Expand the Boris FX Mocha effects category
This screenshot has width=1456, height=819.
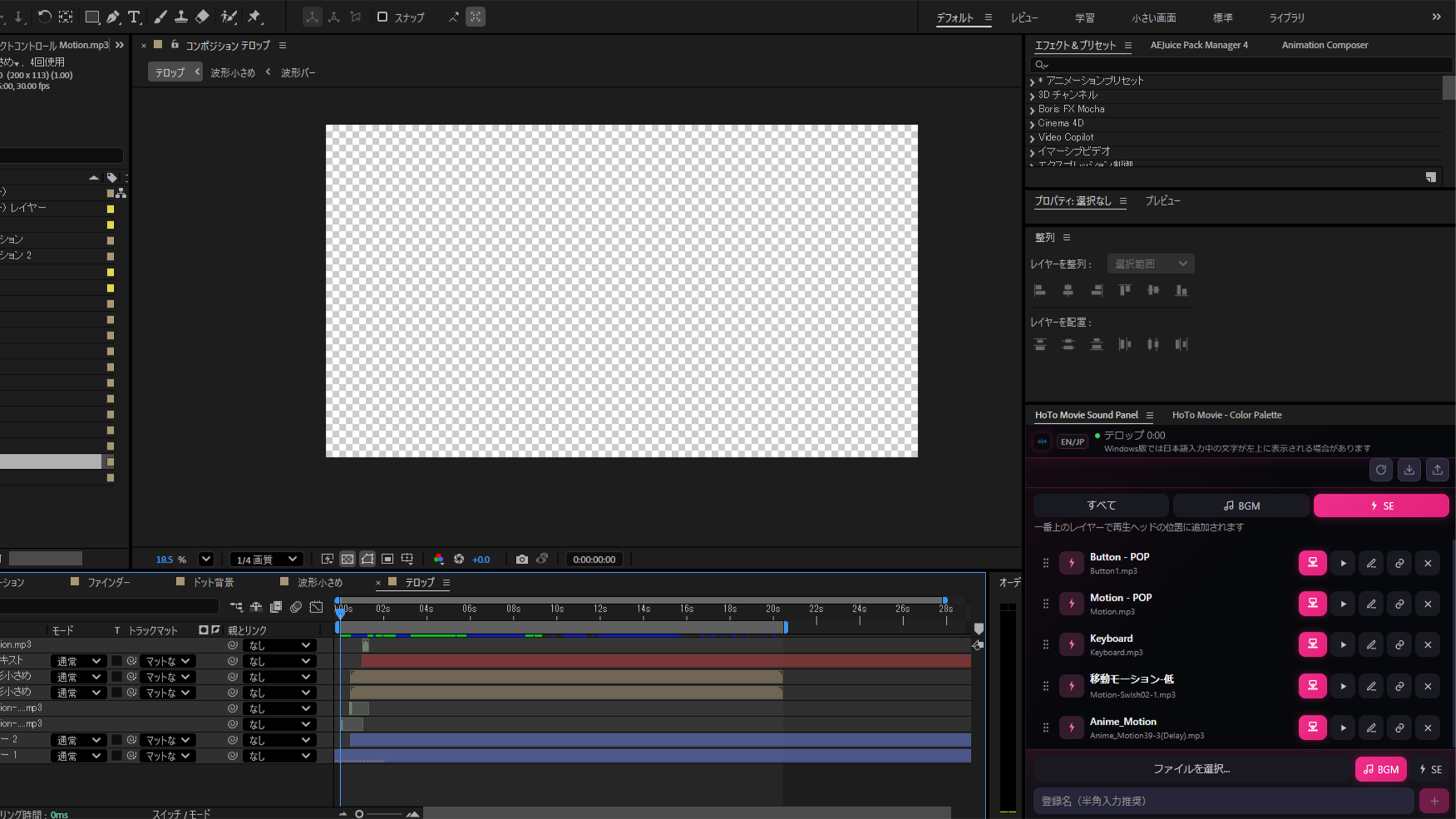(1032, 110)
